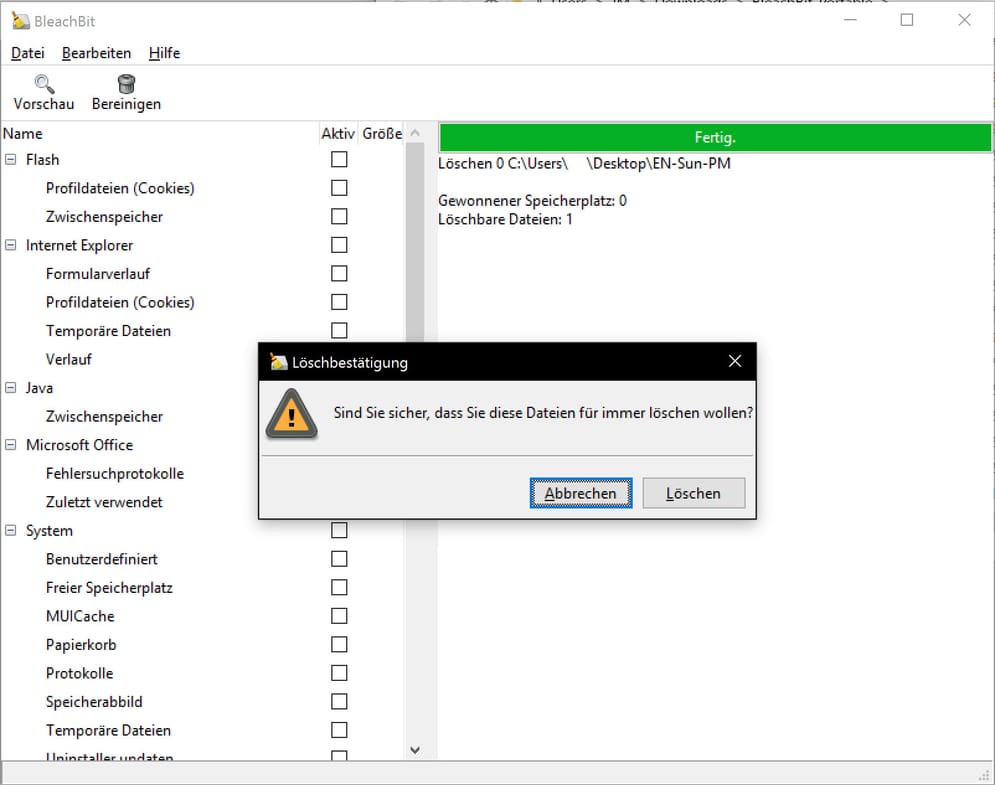Viewport: 995px width, 785px height.
Task: Select the Microsoft Office row label
Action: 79,445
